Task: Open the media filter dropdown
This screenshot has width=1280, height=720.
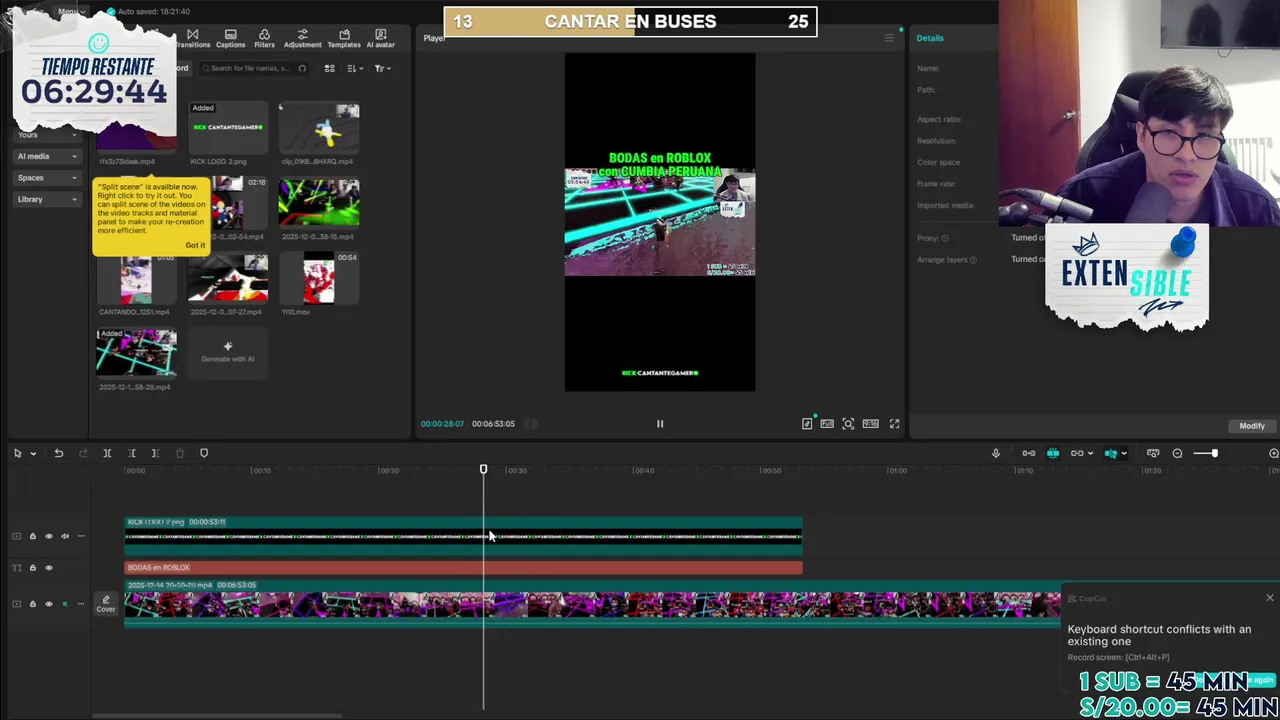Action: [382, 68]
